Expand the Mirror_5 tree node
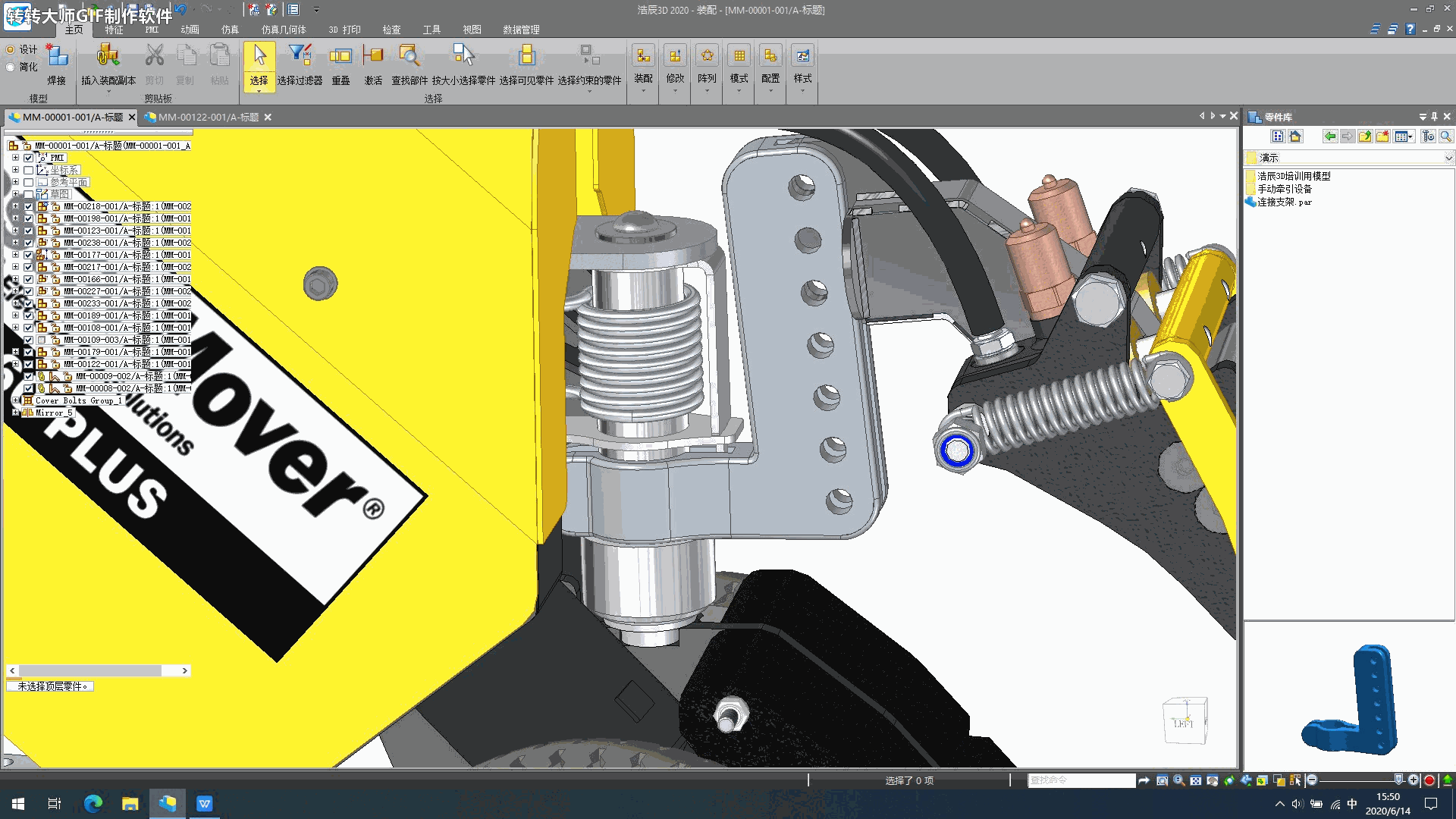 (x=15, y=413)
